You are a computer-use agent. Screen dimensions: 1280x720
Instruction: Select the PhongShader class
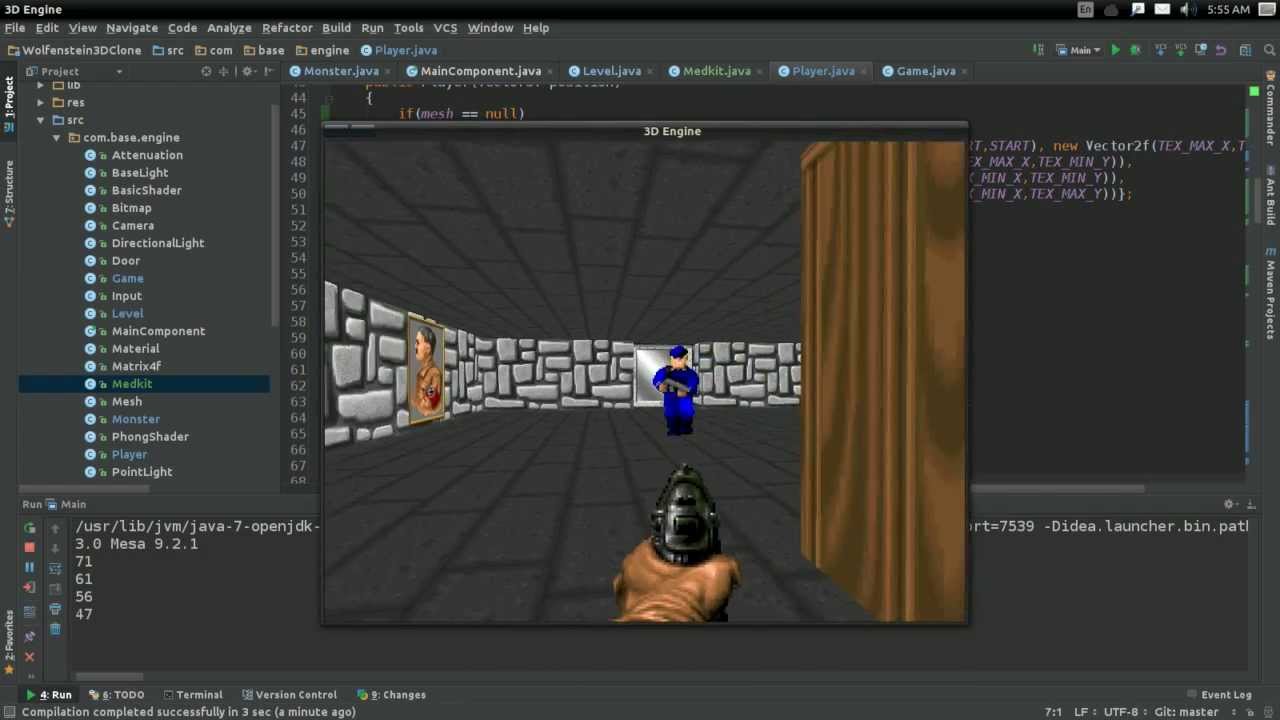click(x=149, y=436)
